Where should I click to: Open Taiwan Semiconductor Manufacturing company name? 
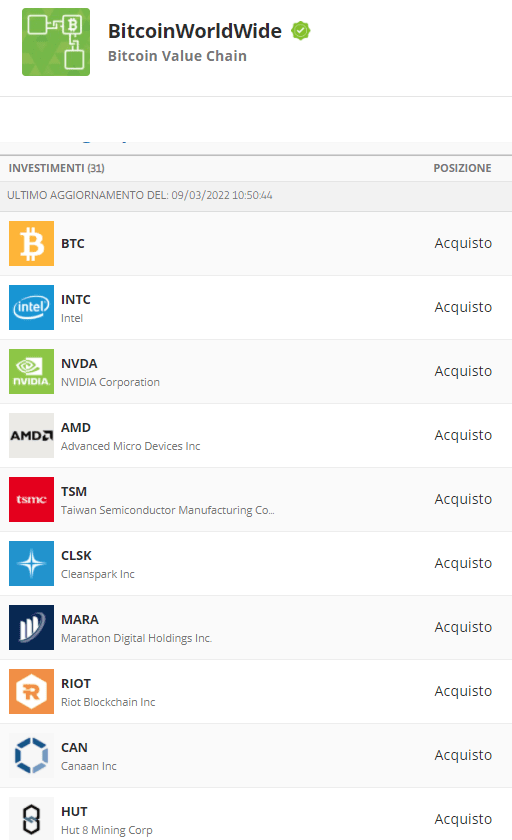[168, 510]
